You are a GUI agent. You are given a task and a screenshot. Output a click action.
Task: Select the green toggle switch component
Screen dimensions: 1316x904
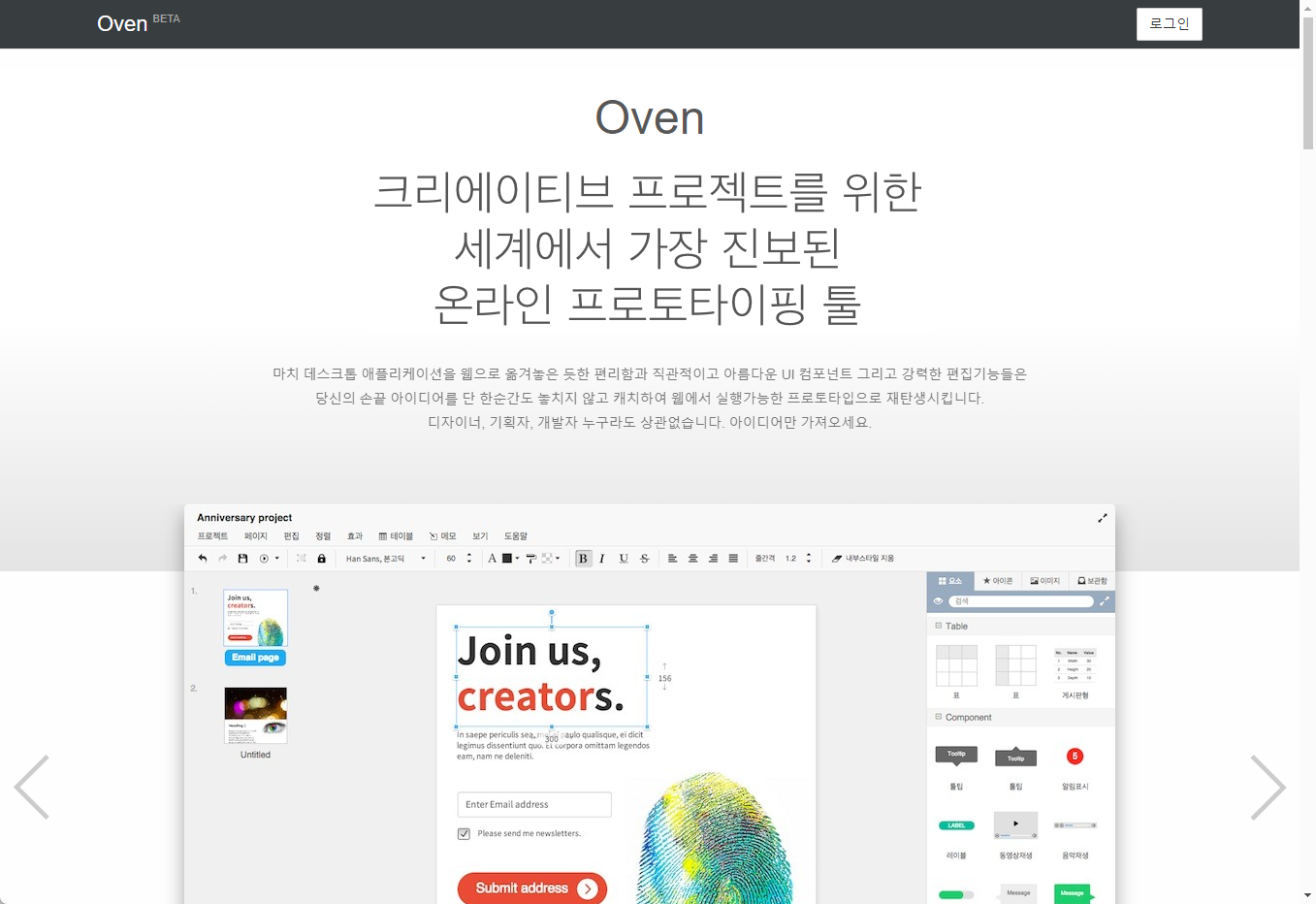coord(956,894)
